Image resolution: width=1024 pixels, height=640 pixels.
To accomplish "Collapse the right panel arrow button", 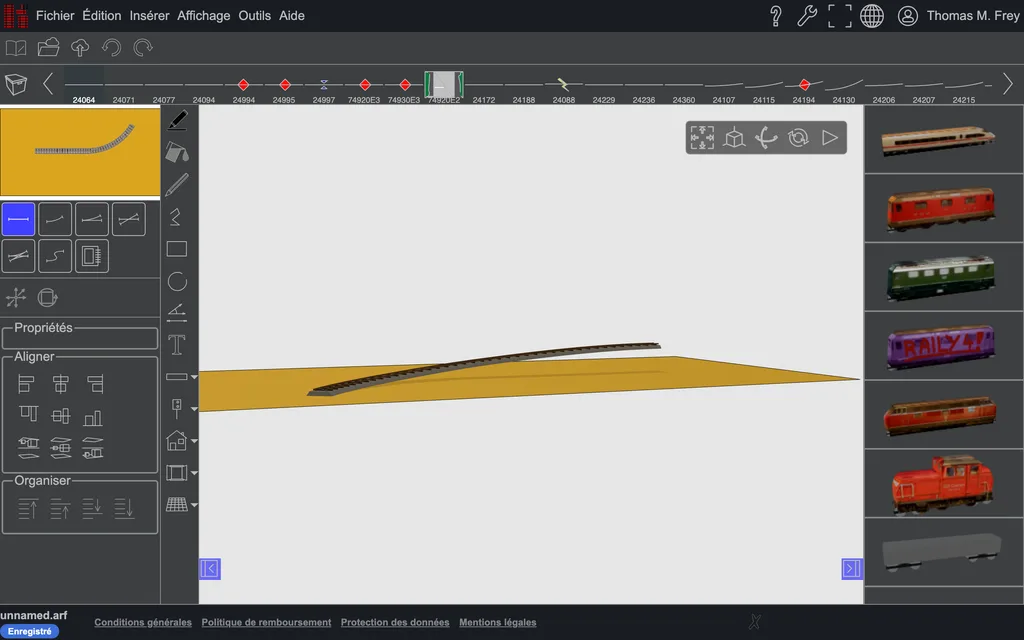I will pyautogui.click(x=852, y=569).
